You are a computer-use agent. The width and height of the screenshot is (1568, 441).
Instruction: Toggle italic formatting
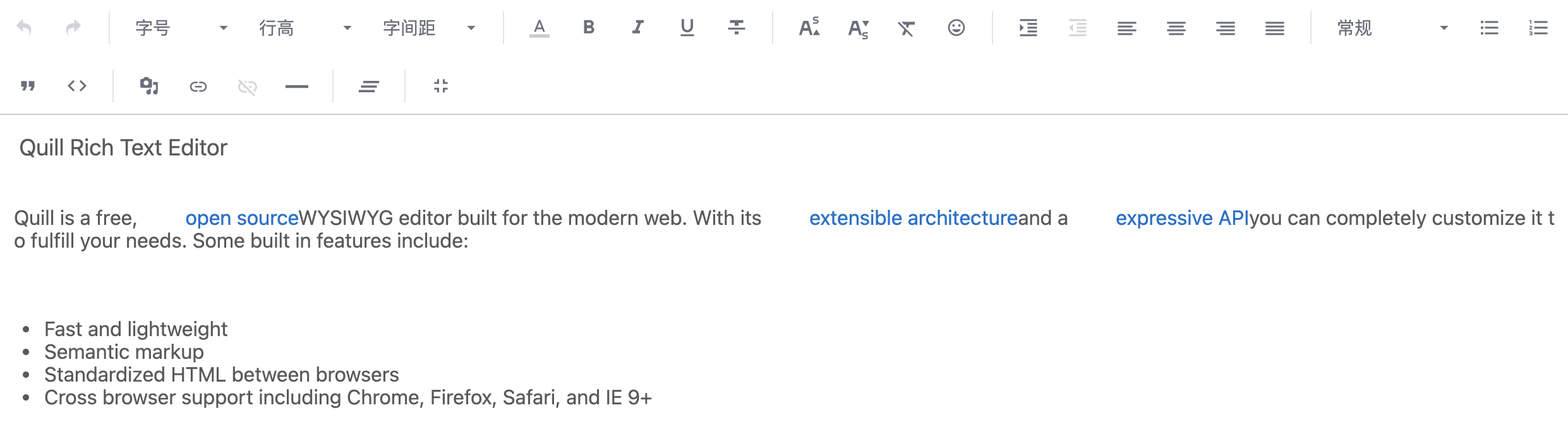(x=638, y=27)
